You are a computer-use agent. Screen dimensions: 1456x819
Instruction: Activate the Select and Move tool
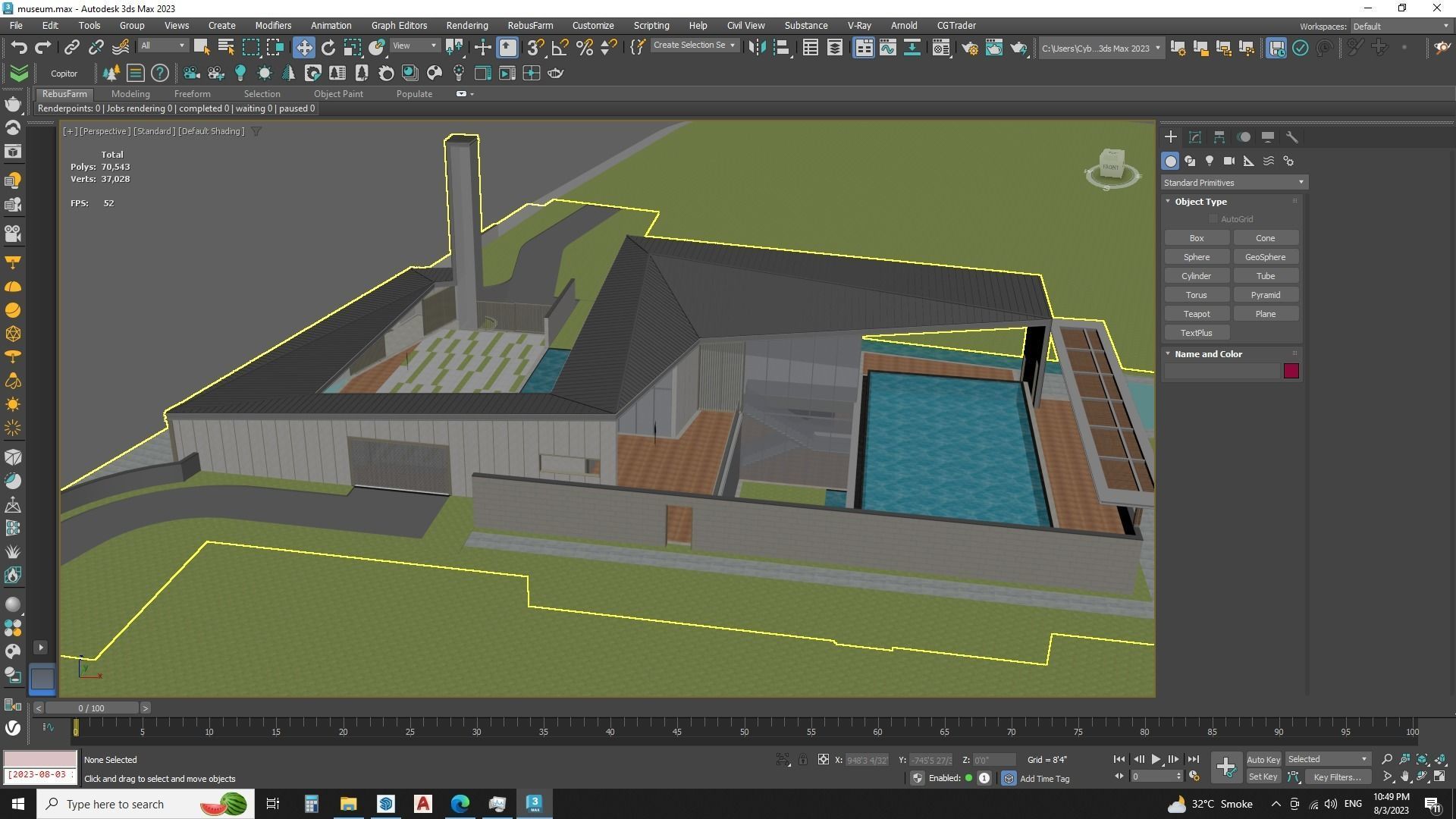click(303, 47)
